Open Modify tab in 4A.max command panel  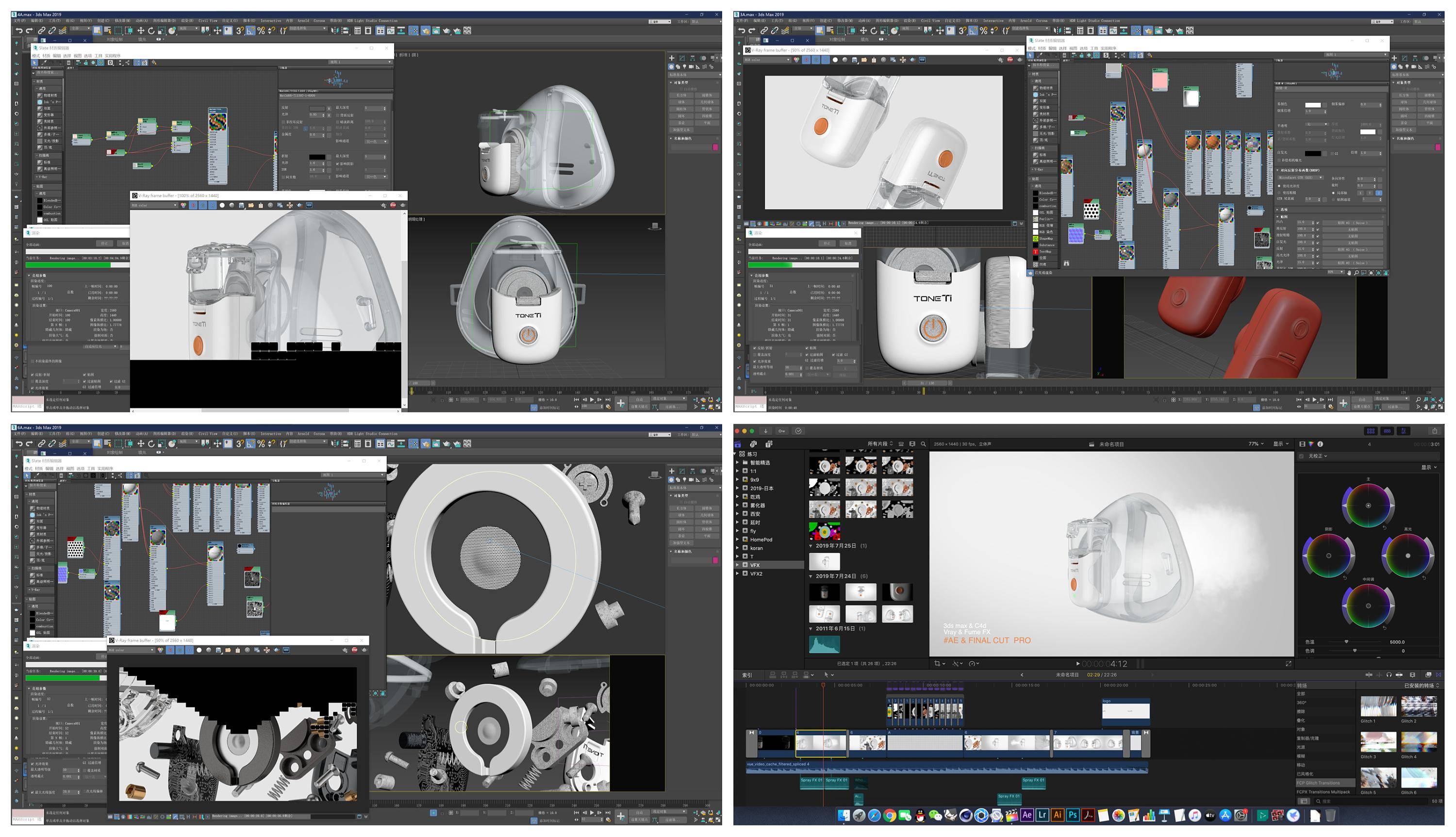click(682, 58)
